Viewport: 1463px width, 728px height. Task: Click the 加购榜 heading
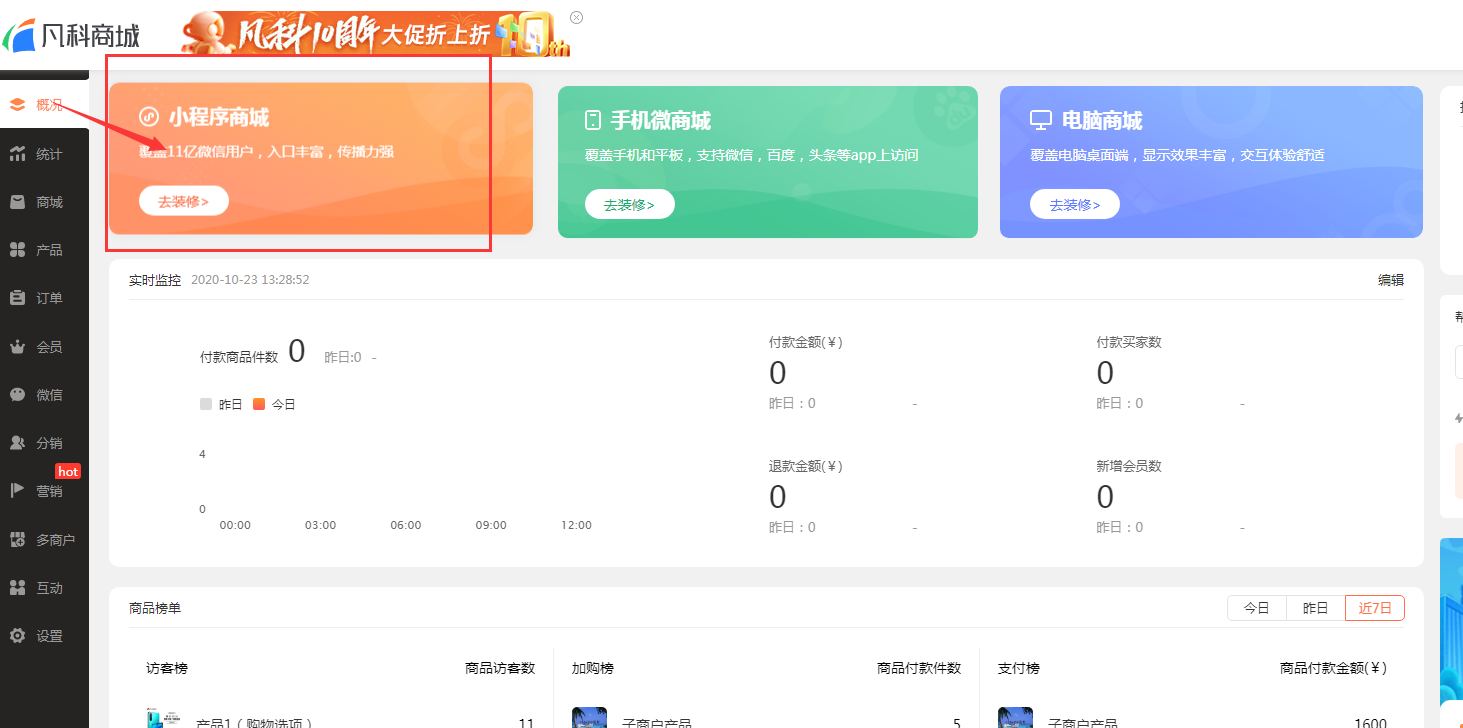click(x=592, y=668)
